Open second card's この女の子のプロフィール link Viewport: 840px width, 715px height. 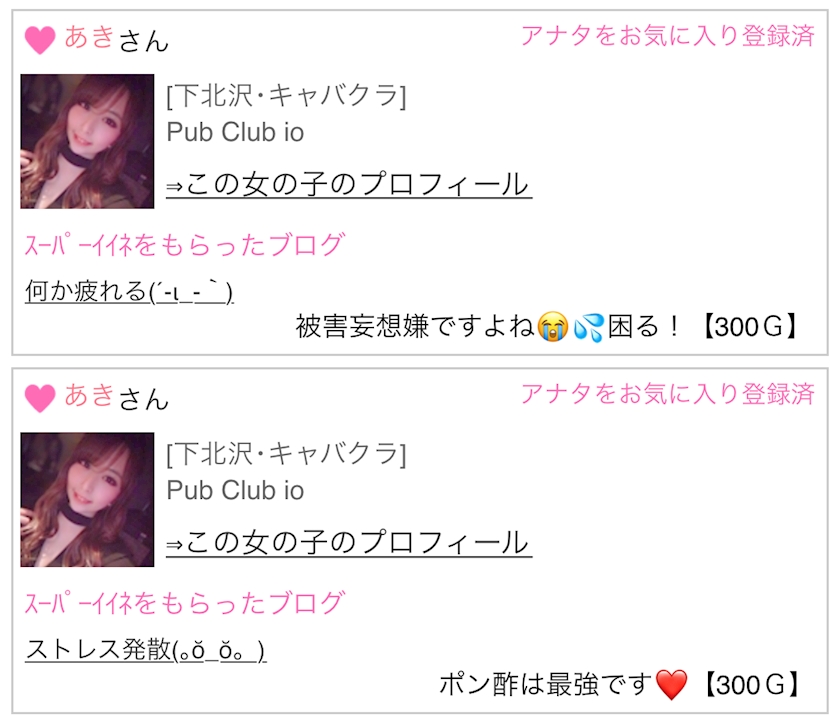[349, 543]
